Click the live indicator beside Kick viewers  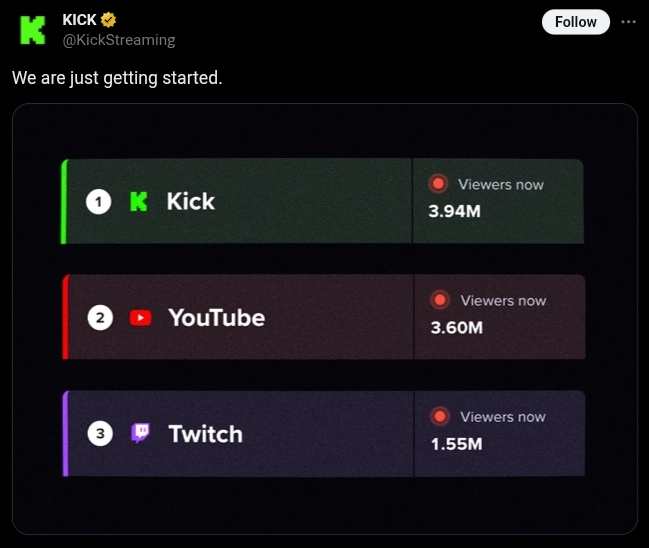[437, 184]
